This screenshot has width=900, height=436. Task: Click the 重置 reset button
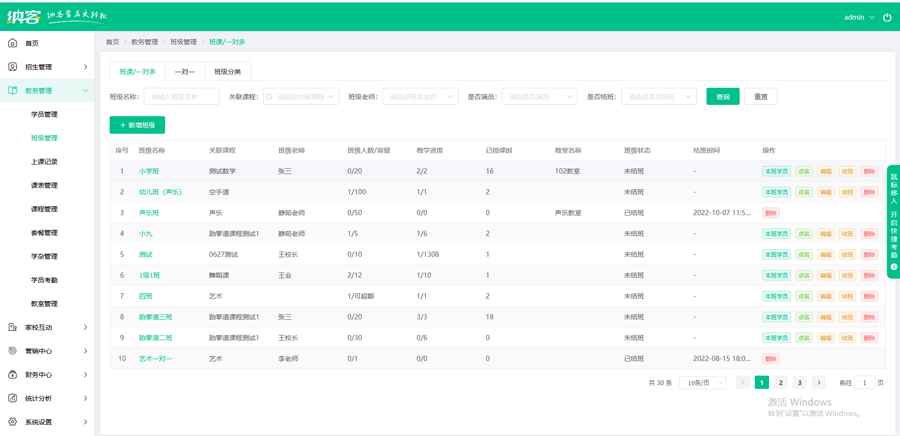click(x=761, y=96)
